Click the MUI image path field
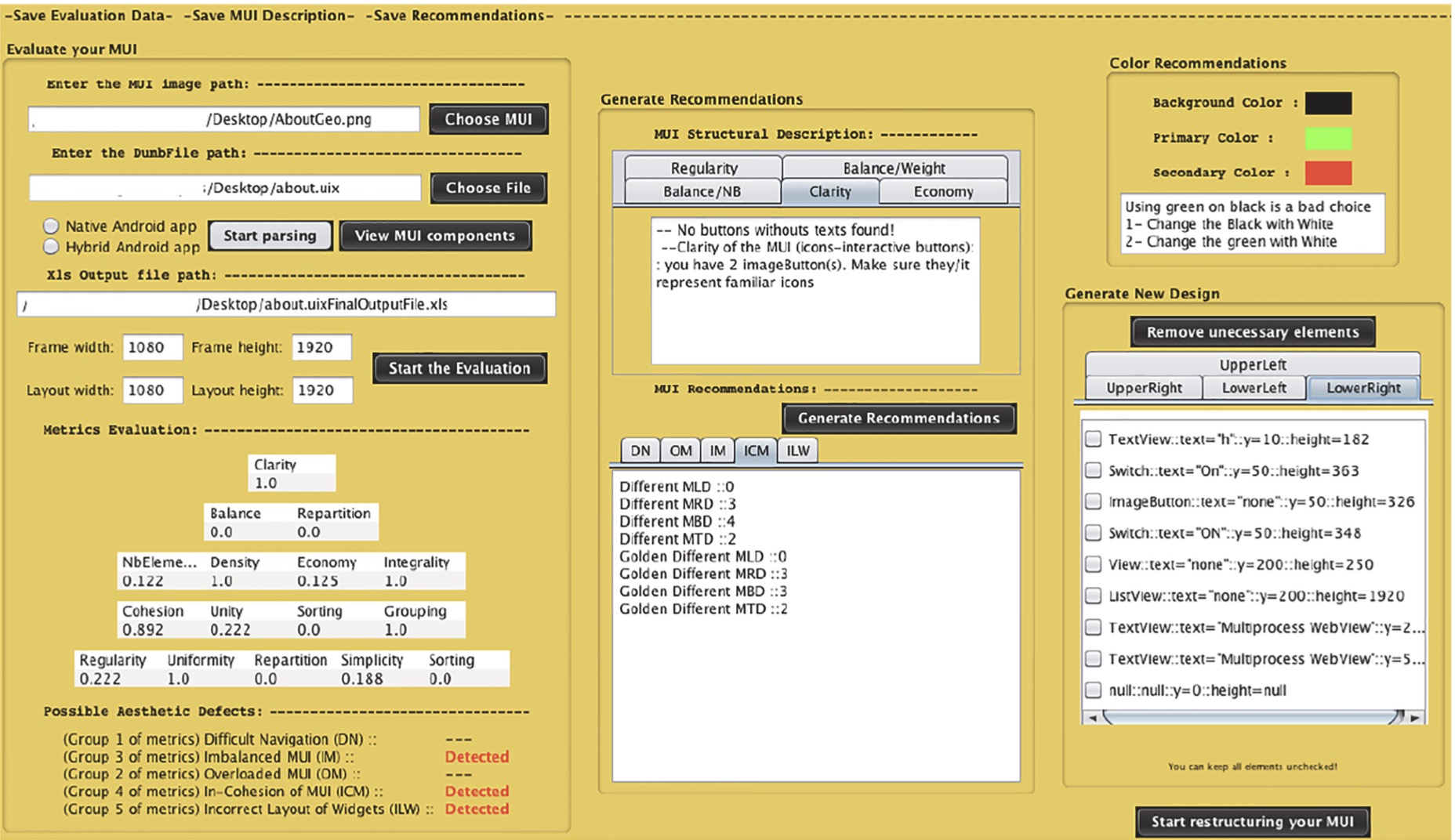The width and height of the screenshot is (1455, 840). click(224, 119)
